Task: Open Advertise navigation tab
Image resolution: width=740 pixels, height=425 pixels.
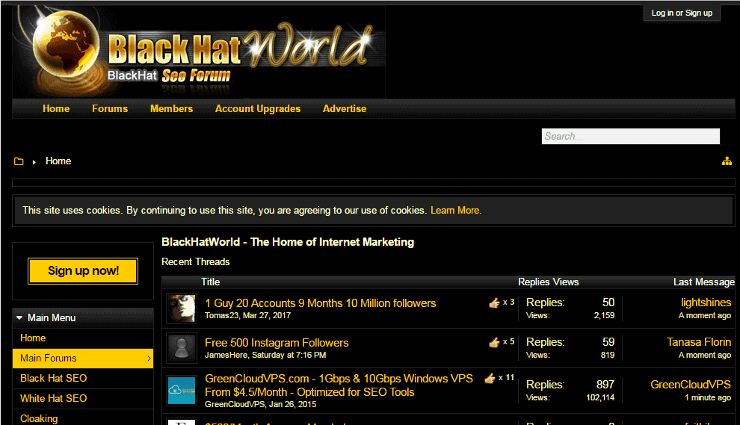Action: click(x=345, y=108)
